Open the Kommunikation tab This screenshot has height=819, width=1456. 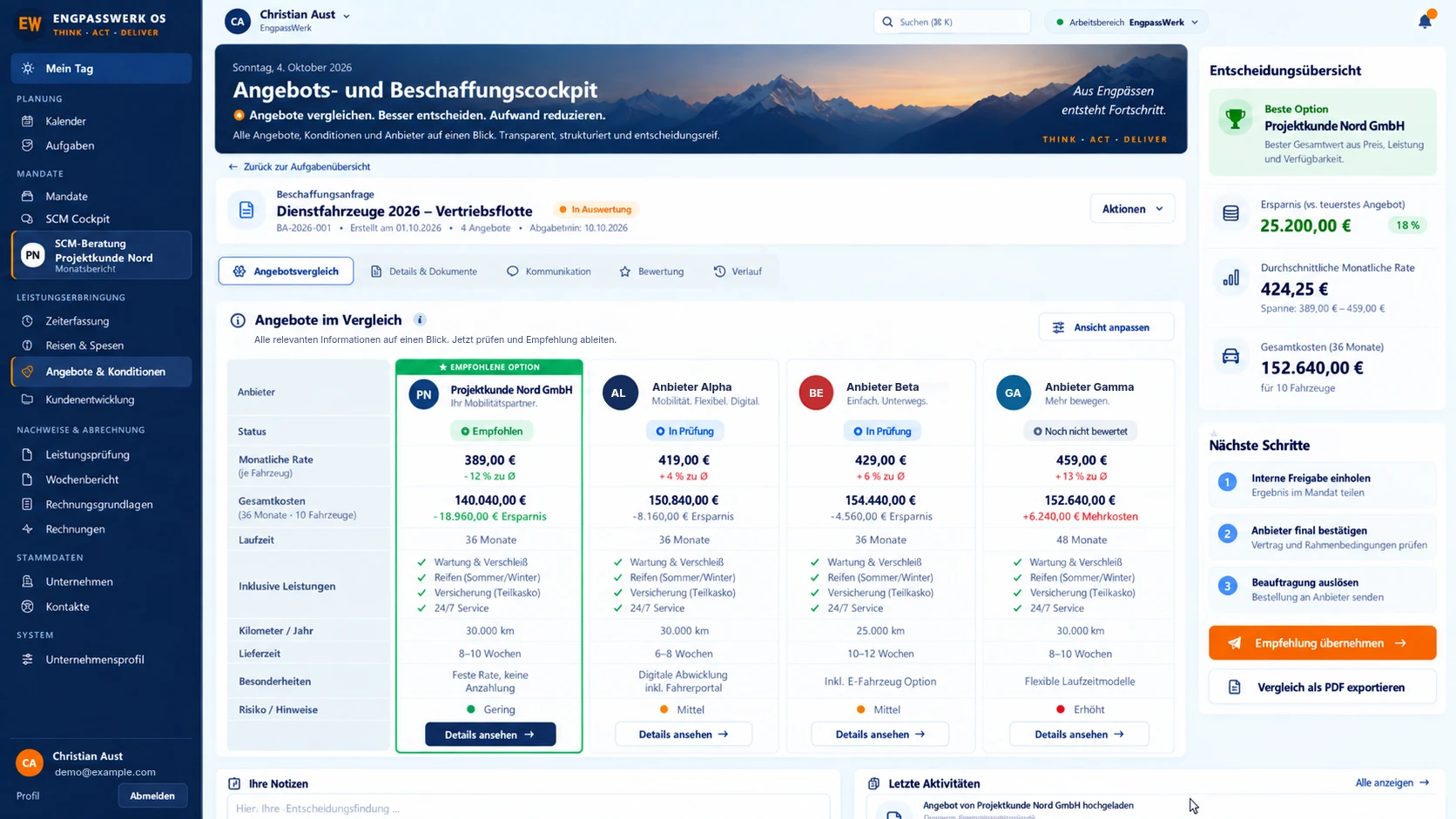(x=549, y=272)
